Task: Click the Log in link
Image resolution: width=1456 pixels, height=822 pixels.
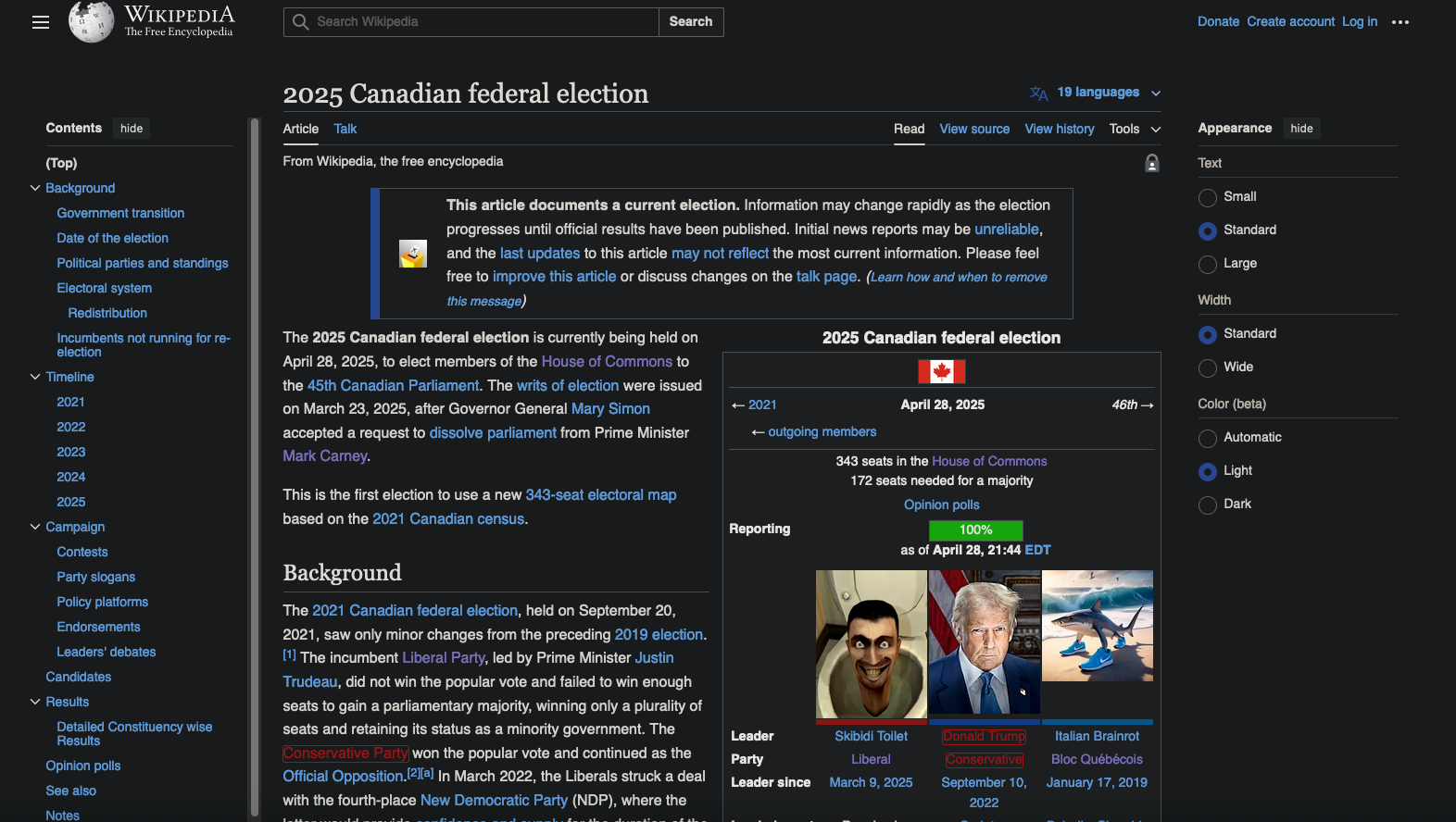Action: [x=1360, y=21]
